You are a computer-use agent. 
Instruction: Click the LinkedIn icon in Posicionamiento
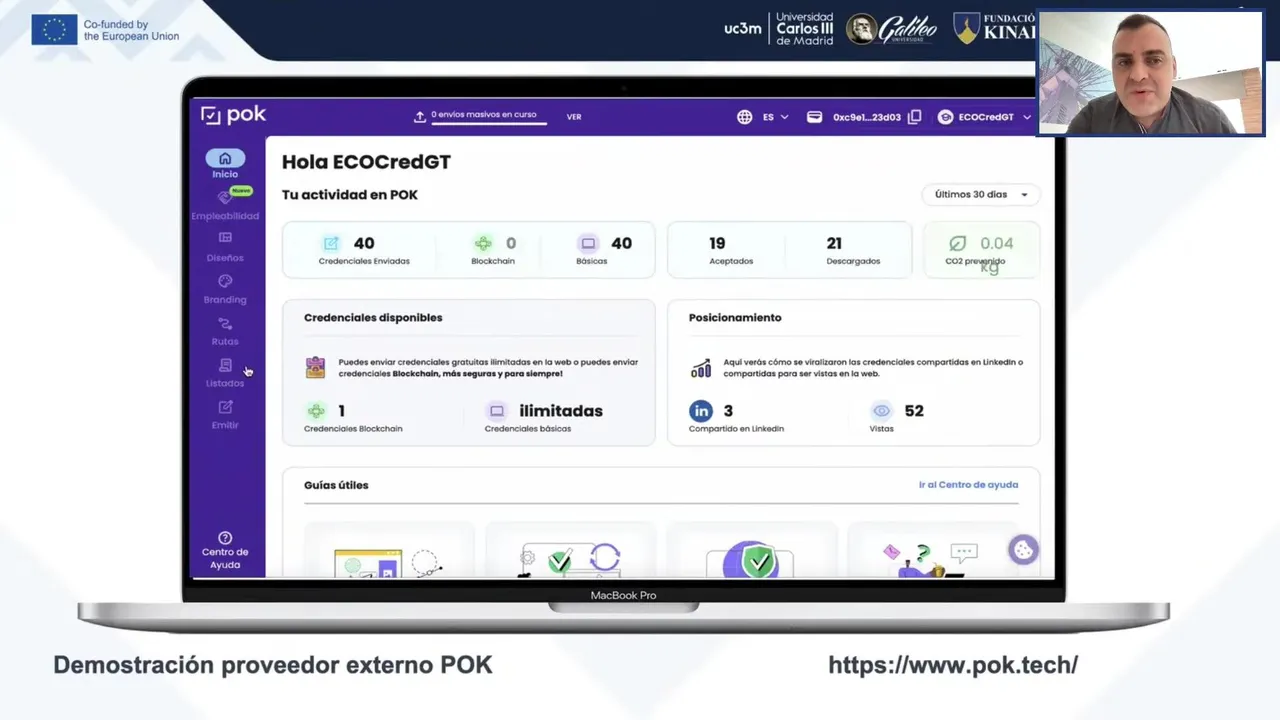click(x=701, y=411)
